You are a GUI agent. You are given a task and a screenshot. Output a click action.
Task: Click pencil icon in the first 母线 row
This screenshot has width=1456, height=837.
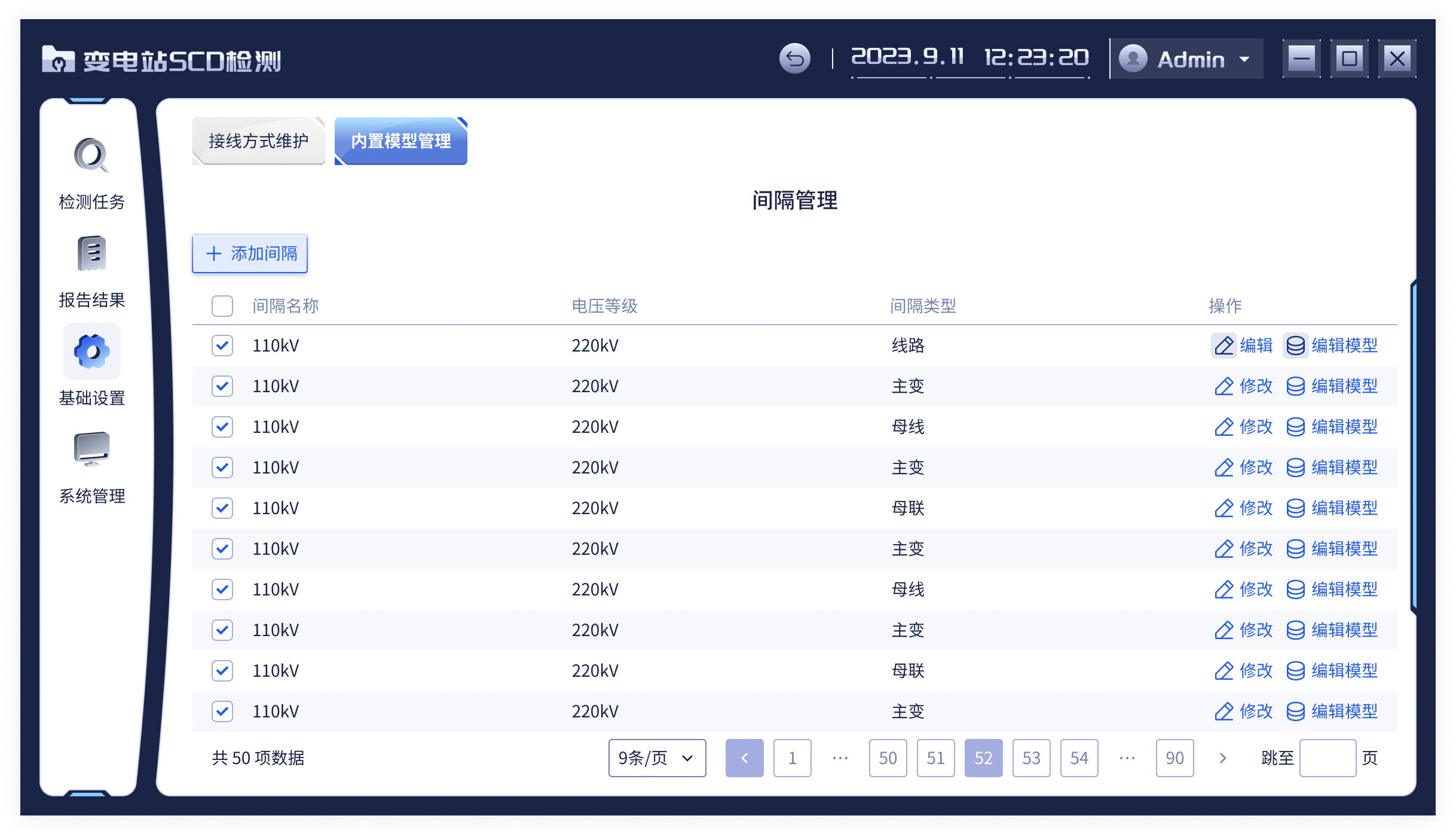(x=1223, y=427)
